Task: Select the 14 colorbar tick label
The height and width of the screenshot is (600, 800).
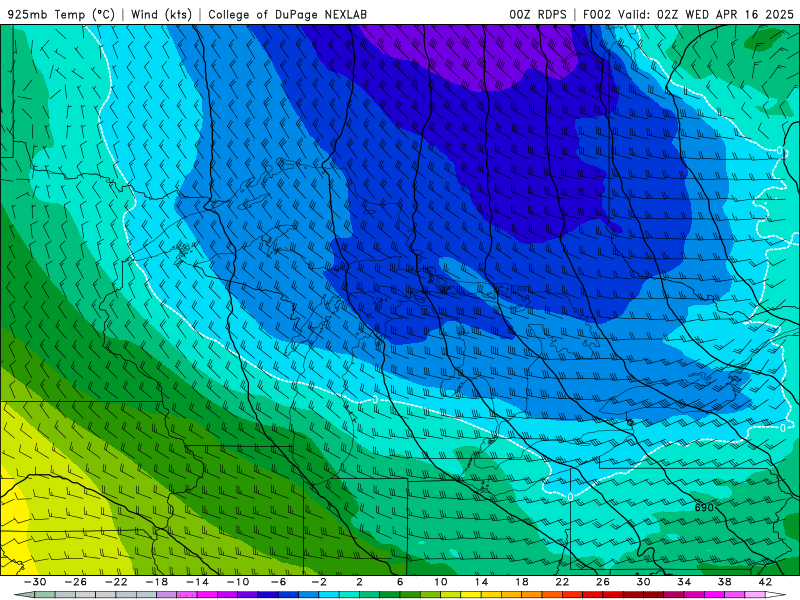Action: pyautogui.click(x=481, y=582)
